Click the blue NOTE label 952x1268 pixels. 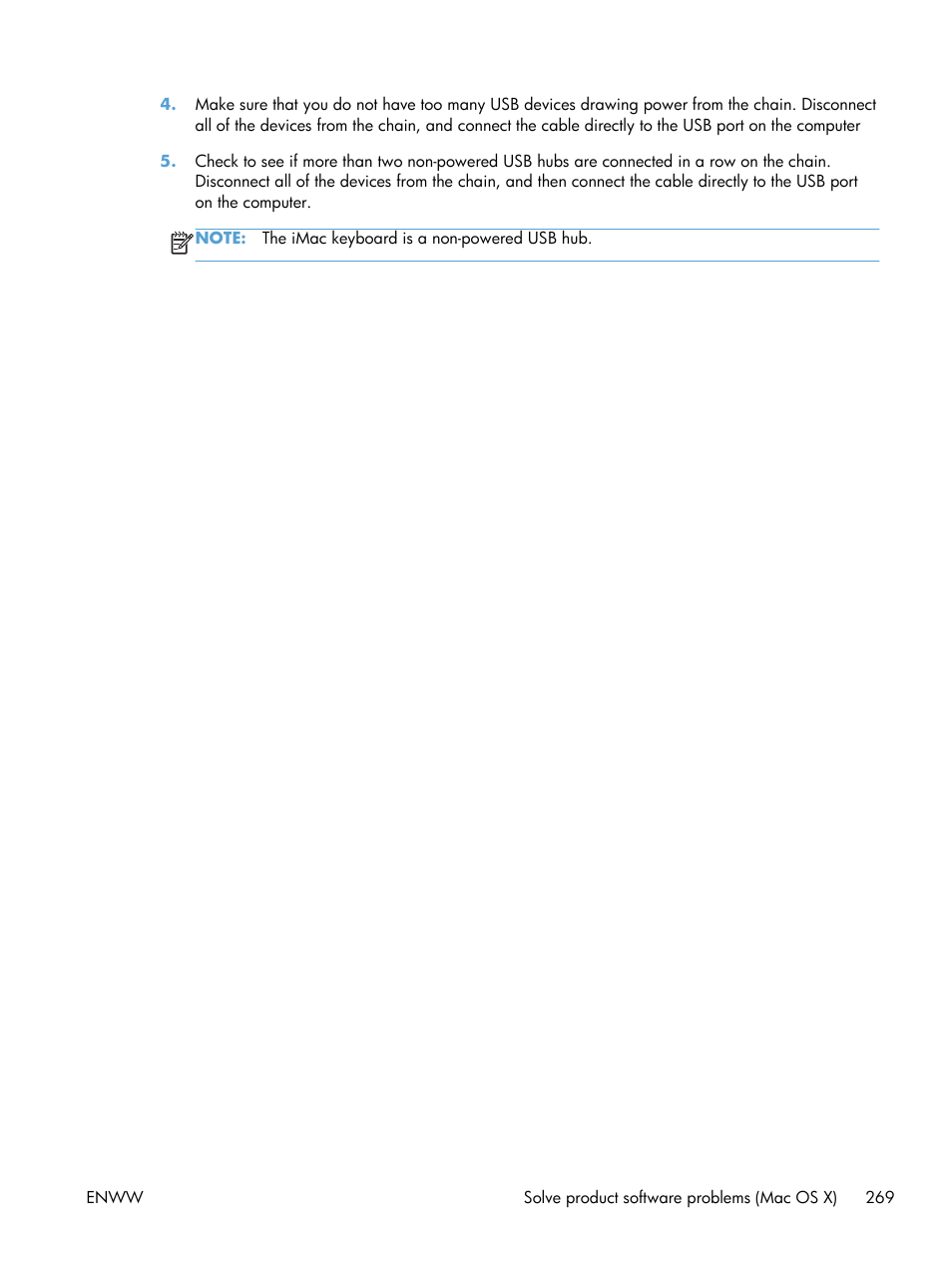221,238
